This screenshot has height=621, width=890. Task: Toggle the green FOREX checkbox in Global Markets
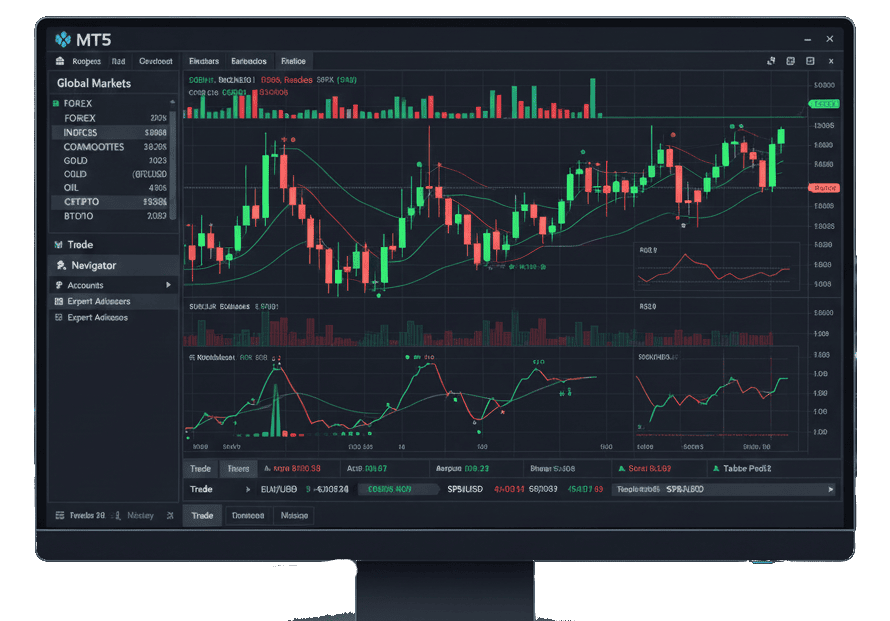[56, 103]
